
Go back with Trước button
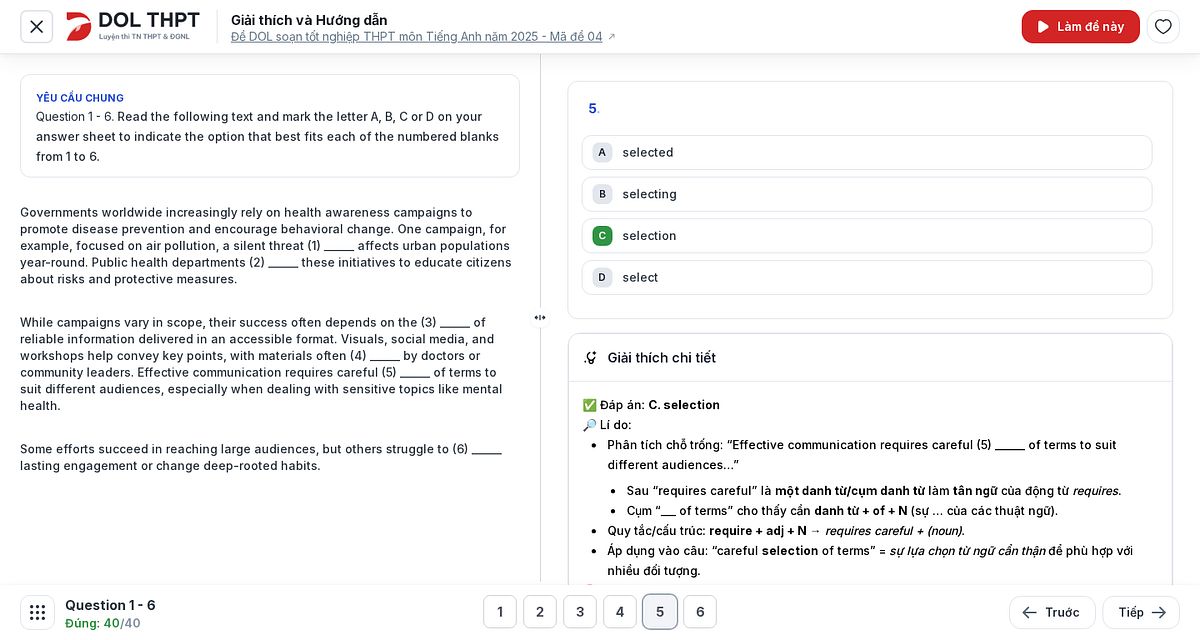pyautogui.click(x=1052, y=612)
